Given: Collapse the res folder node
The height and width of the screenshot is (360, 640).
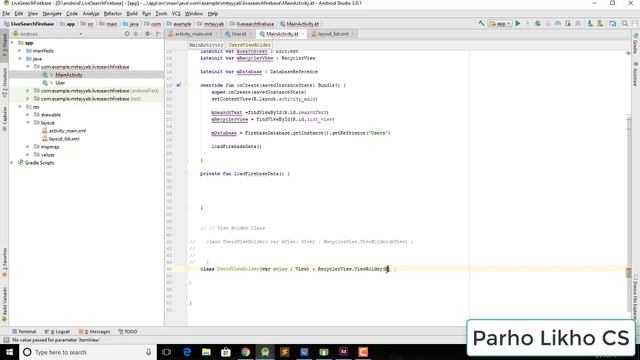Looking at the screenshot, I should coord(20,107).
